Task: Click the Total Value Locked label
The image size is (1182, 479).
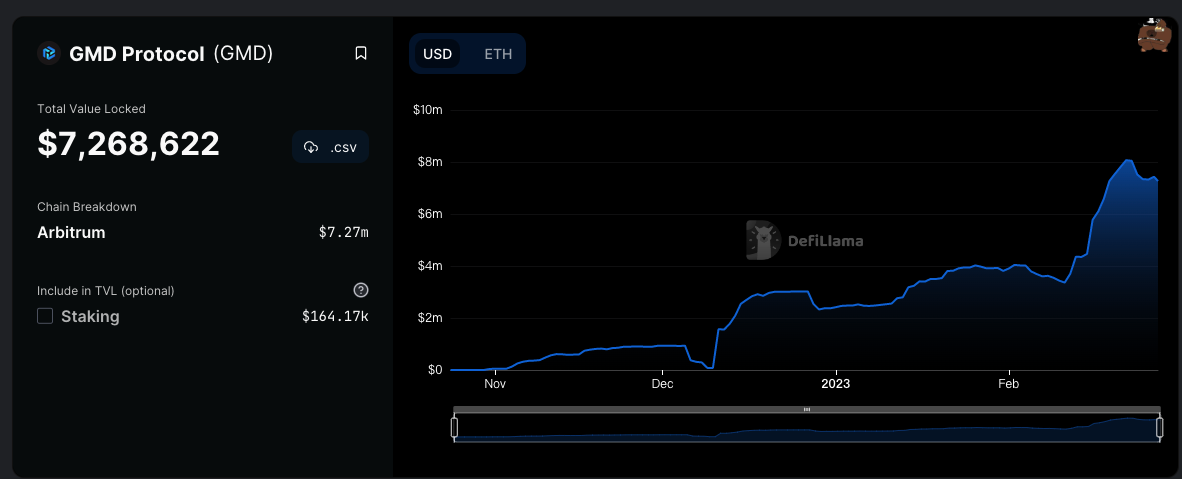Action: click(x=91, y=109)
